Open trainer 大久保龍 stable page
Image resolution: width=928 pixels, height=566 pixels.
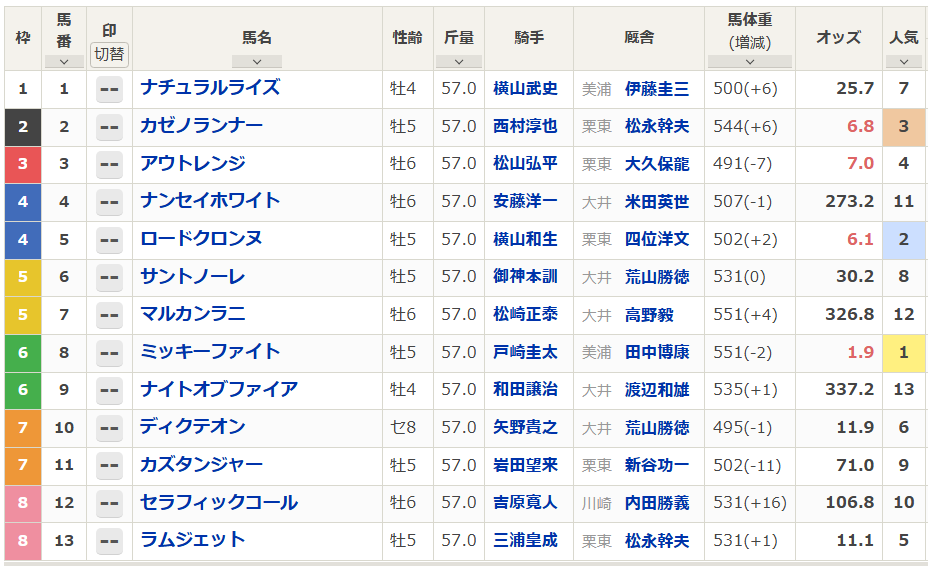point(657,163)
